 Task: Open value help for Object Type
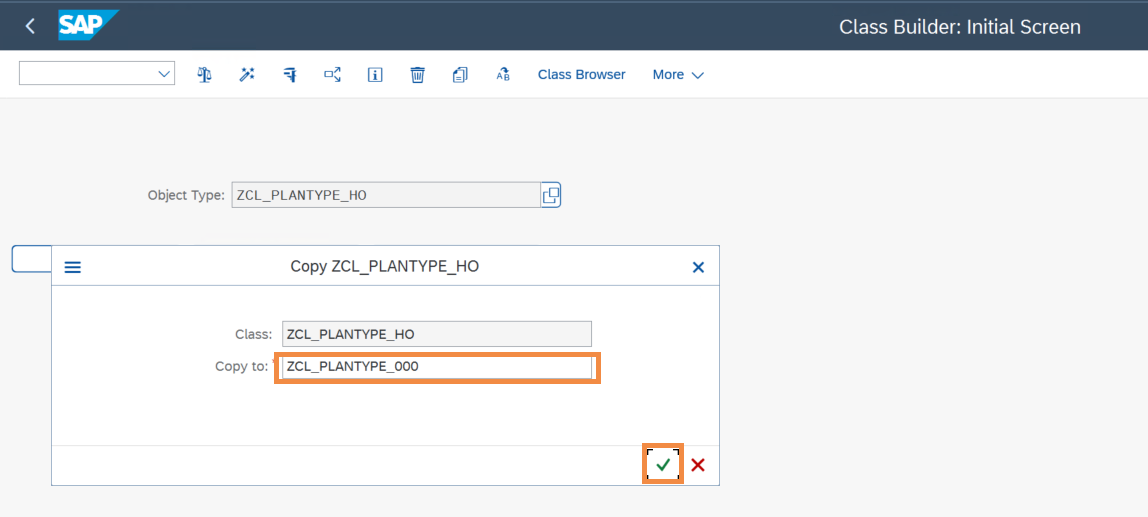(x=550, y=195)
